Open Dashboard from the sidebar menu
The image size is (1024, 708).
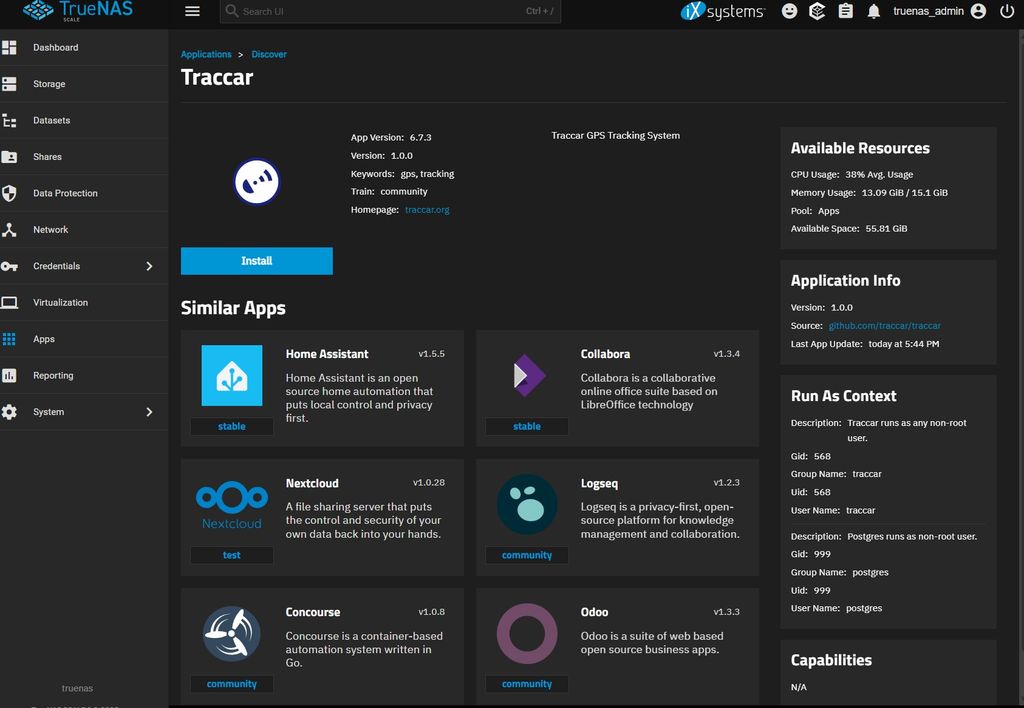56,48
